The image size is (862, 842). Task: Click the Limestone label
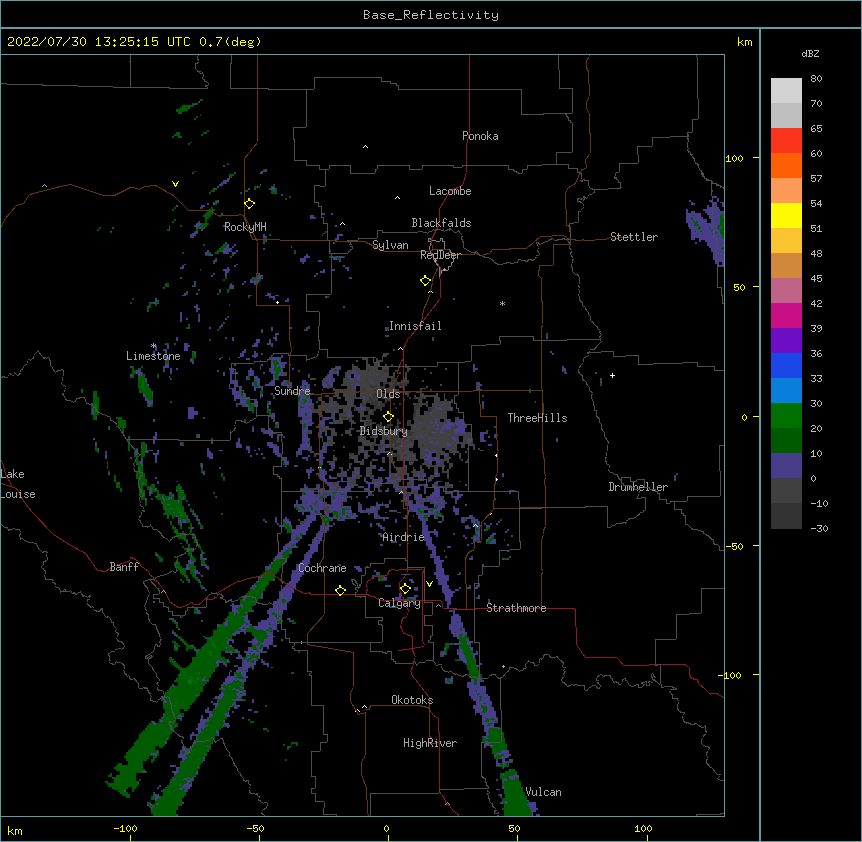point(153,356)
